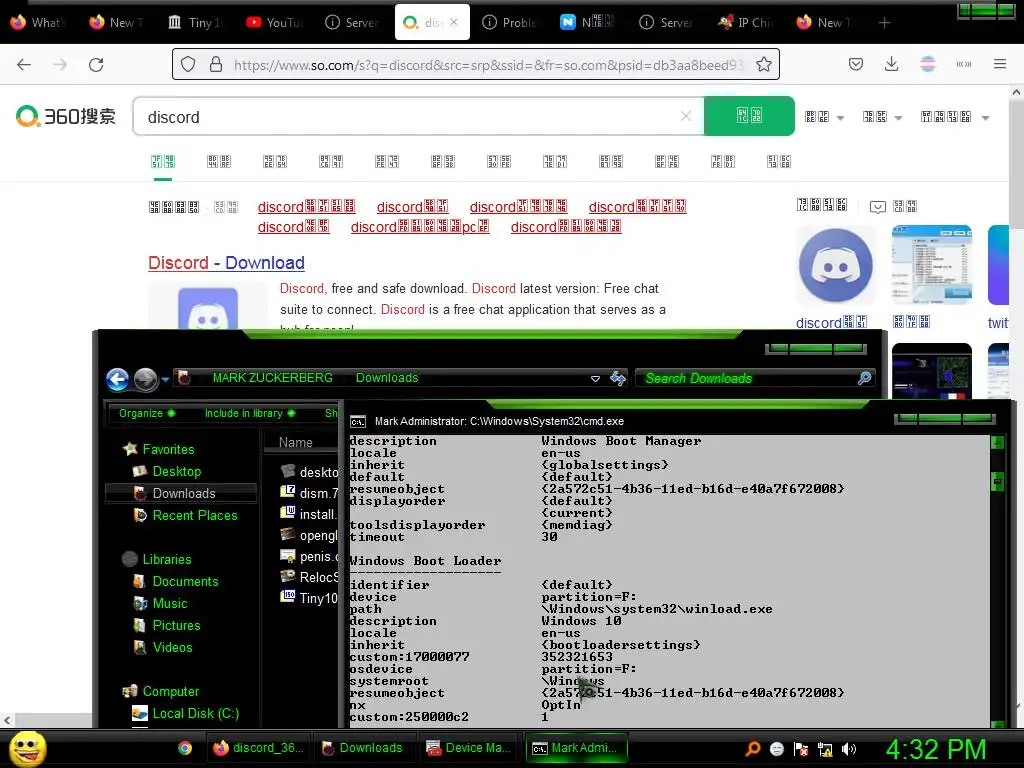Open Include in library dropdown
The image size is (1024, 768).
click(249, 413)
